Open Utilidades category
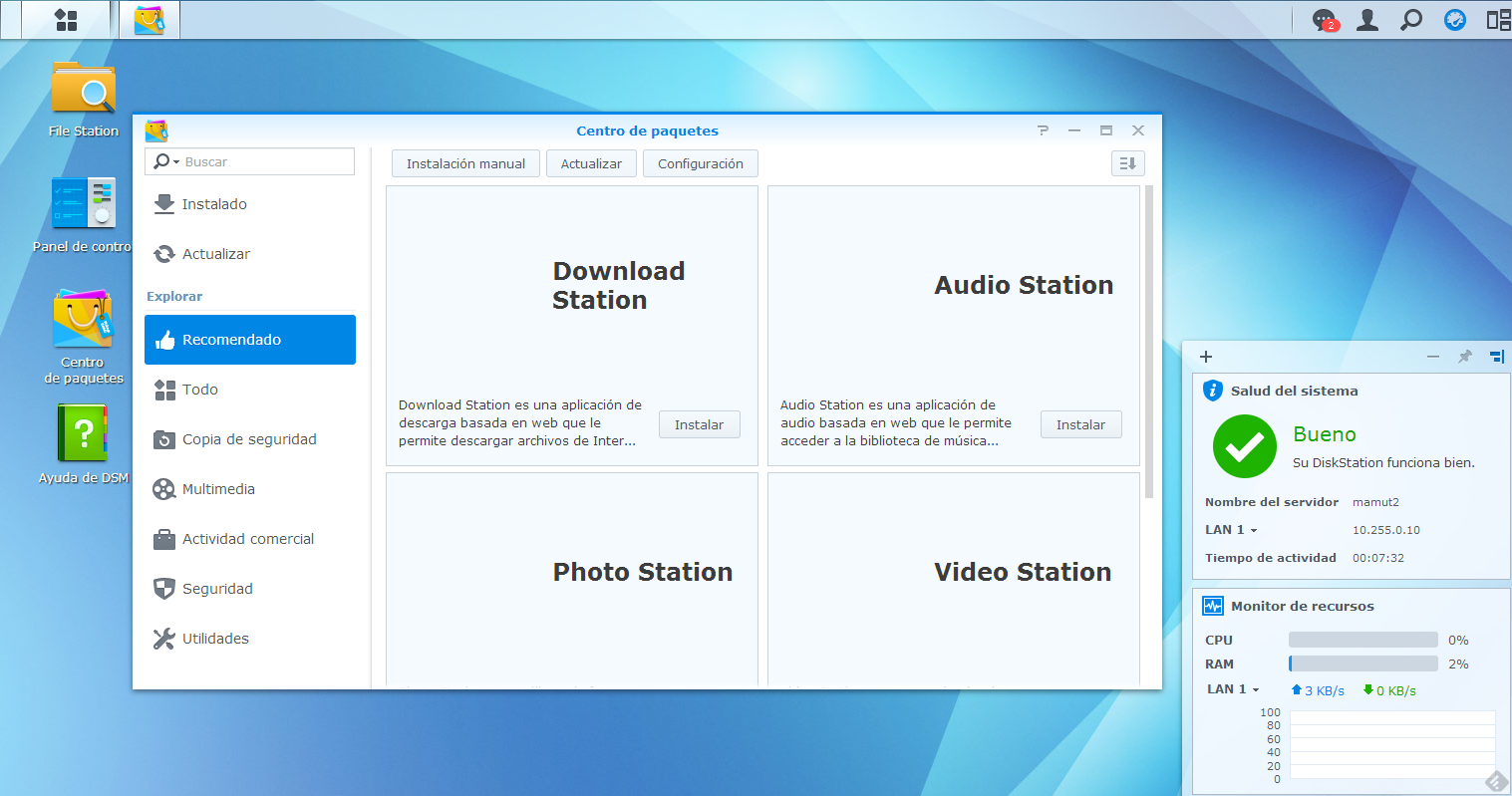 click(x=250, y=639)
